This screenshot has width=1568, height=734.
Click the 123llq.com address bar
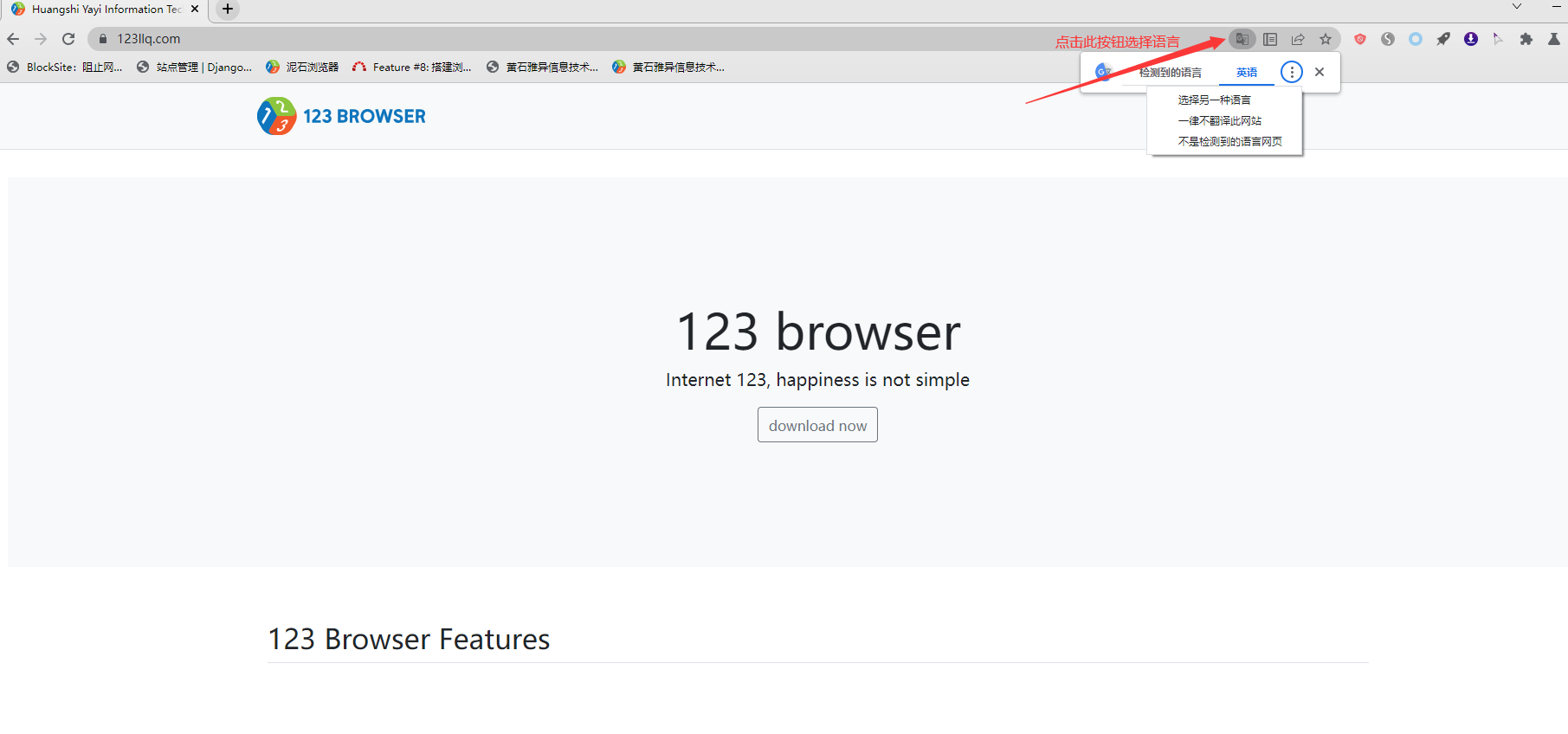(x=519, y=39)
